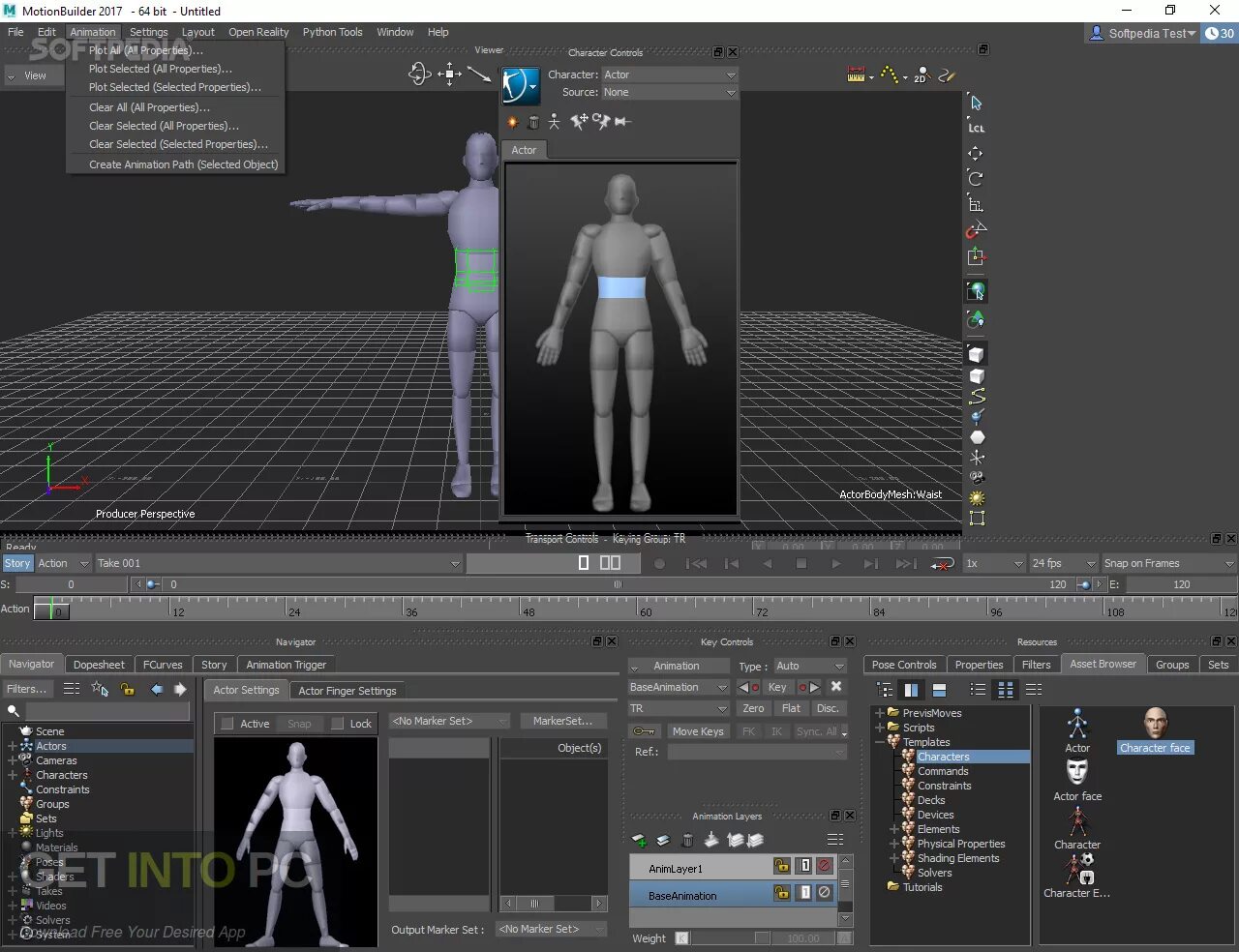Select the Translate tool in side toolbar

976,153
